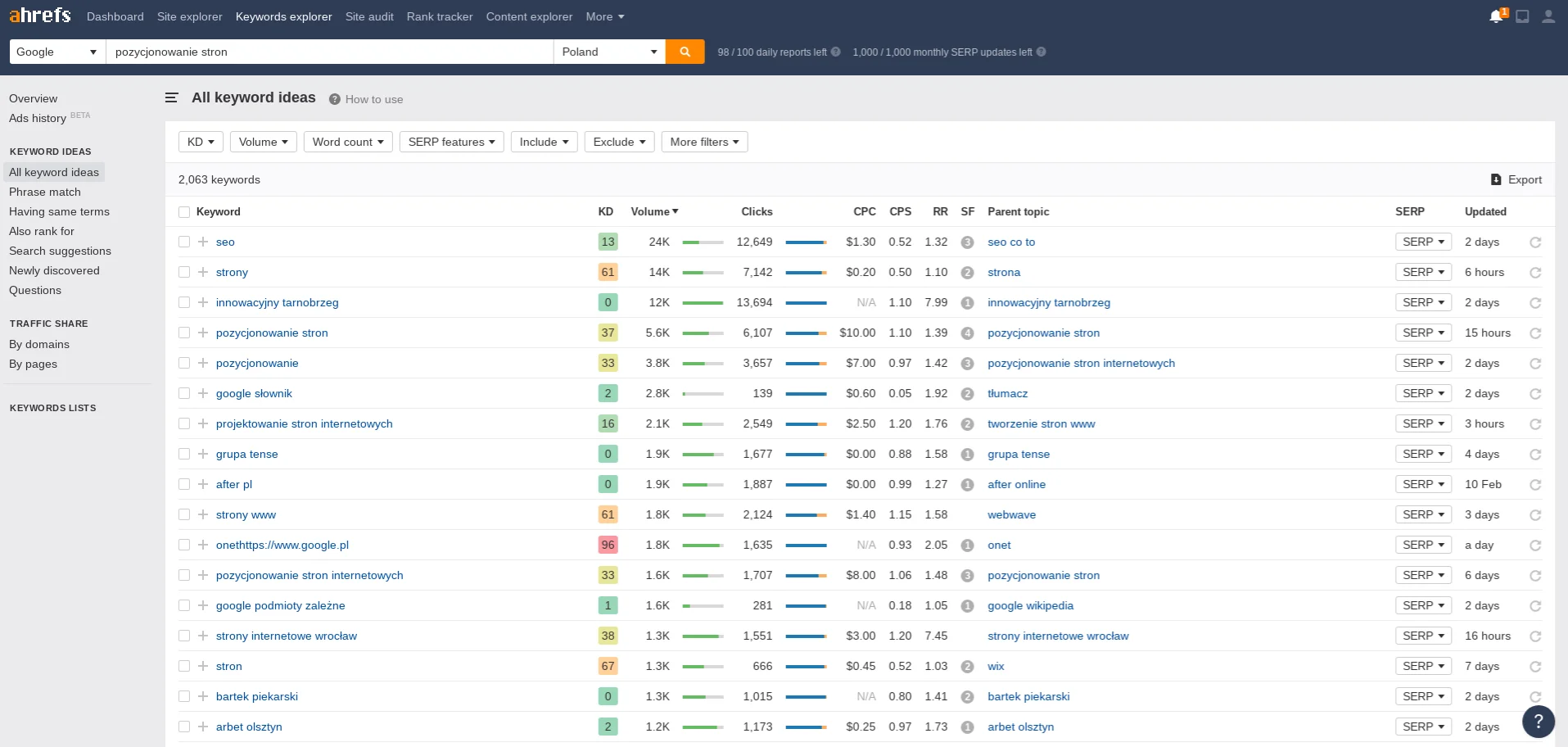
Task: Open the Word count filter dropdown
Action: click(348, 142)
